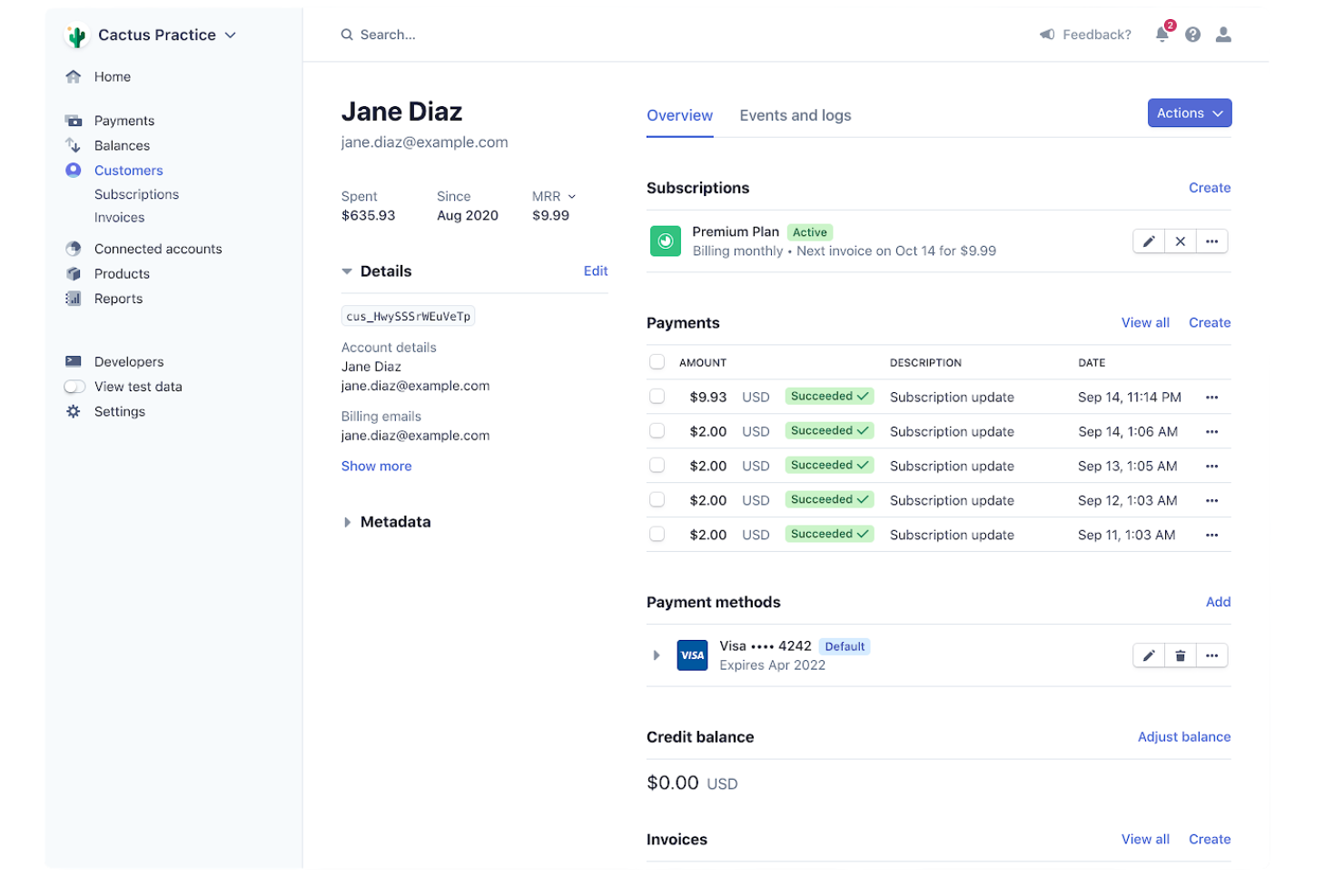Open the notifications bell
Viewport: 1344px width, 896px height.
point(1161,34)
